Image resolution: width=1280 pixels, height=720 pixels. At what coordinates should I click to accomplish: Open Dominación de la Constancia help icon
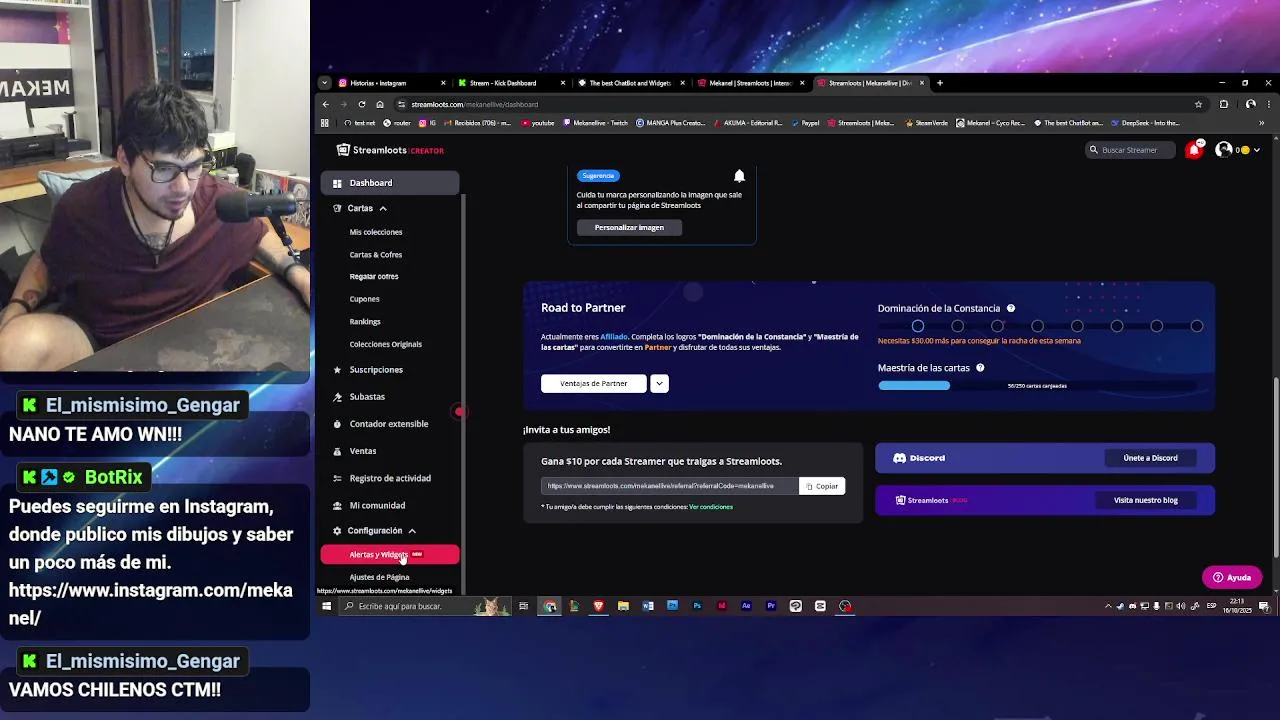click(x=1011, y=308)
